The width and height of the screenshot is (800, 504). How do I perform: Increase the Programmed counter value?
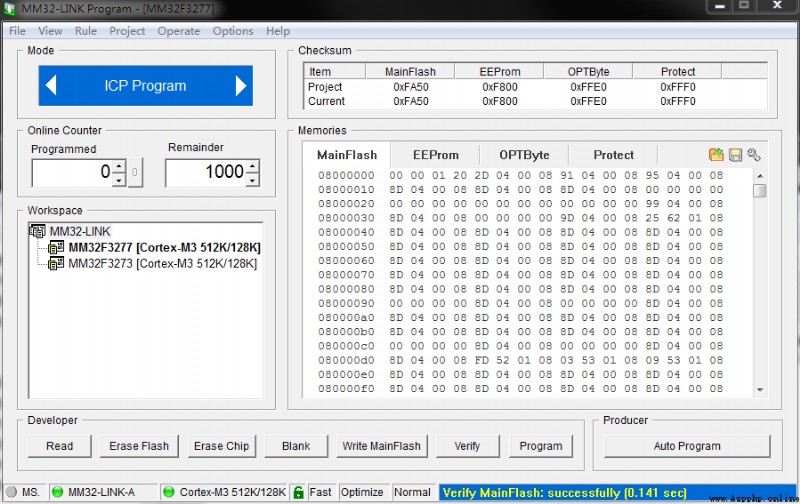(x=119, y=166)
